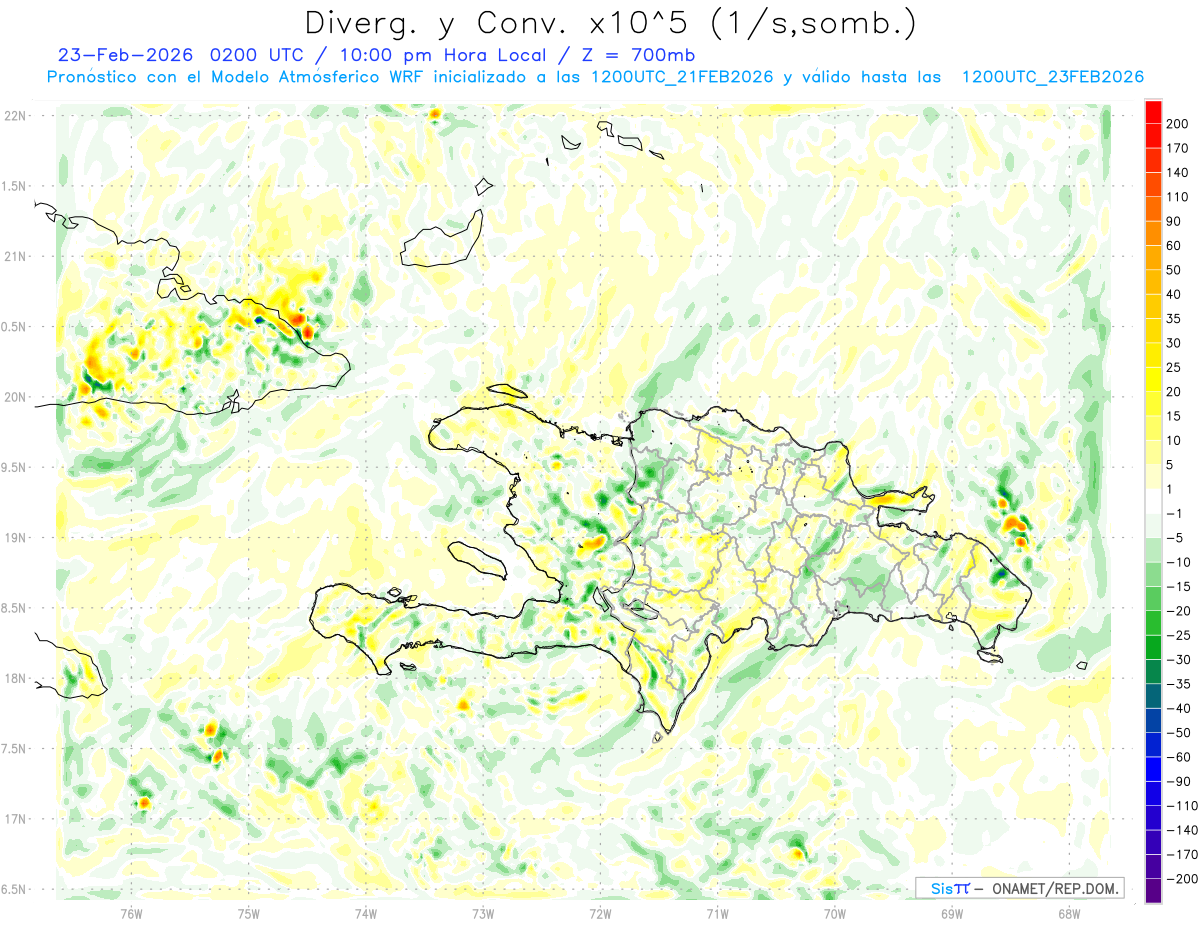Click the positive '35' color bar value
The height and width of the screenshot is (927, 1200).
pyautogui.click(x=1174, y=319)
